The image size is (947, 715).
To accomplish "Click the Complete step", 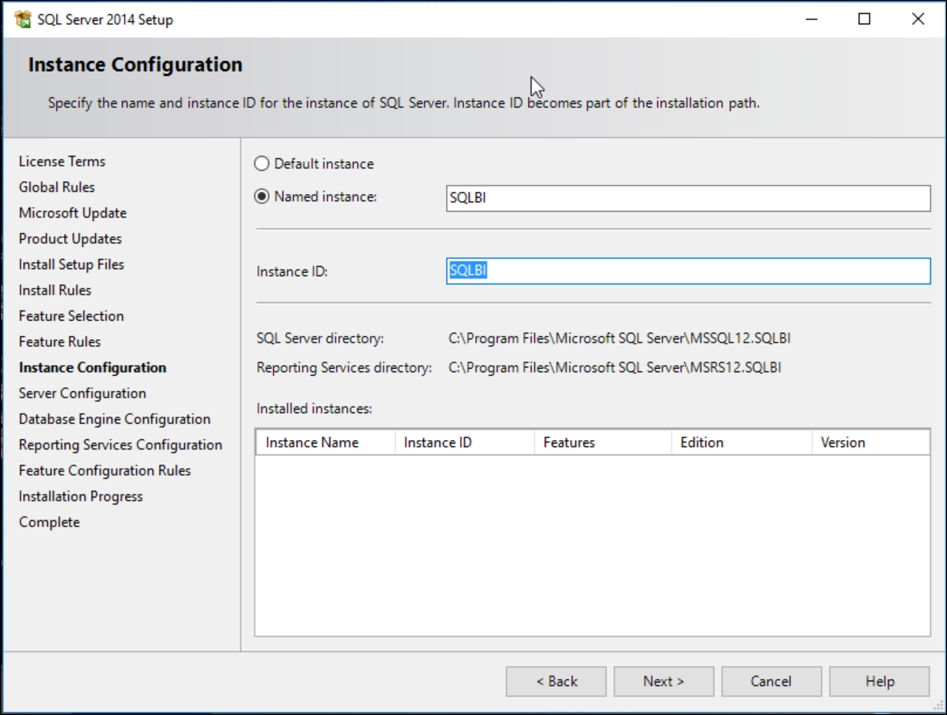I will pyautogui.click(x=49, y=522).
